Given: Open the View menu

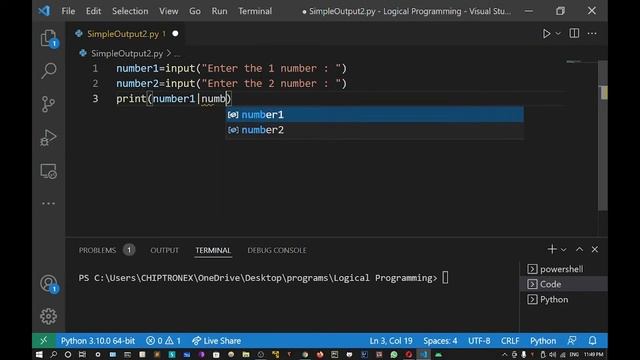Looking at the screenshot, I should point(169,11).
